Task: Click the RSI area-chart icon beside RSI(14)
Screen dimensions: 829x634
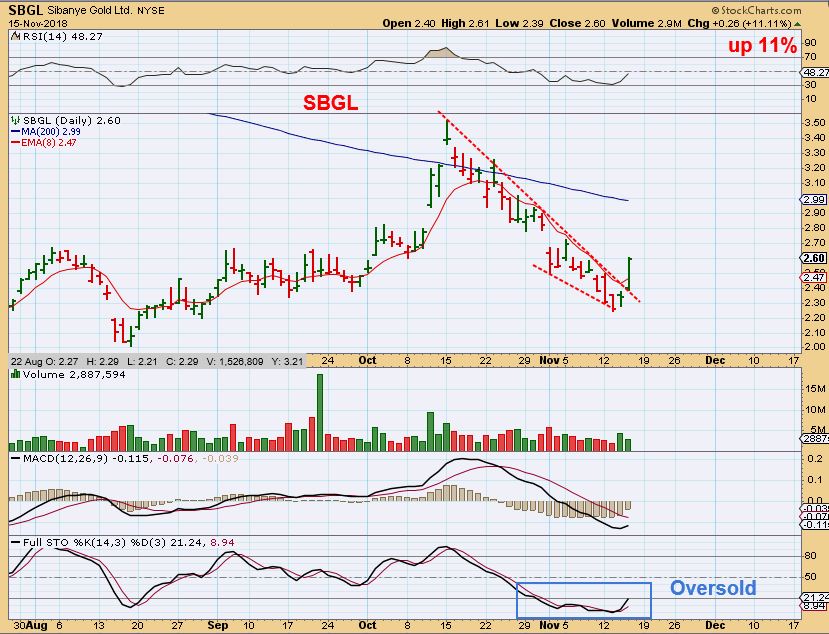Action: click(15, 36)
